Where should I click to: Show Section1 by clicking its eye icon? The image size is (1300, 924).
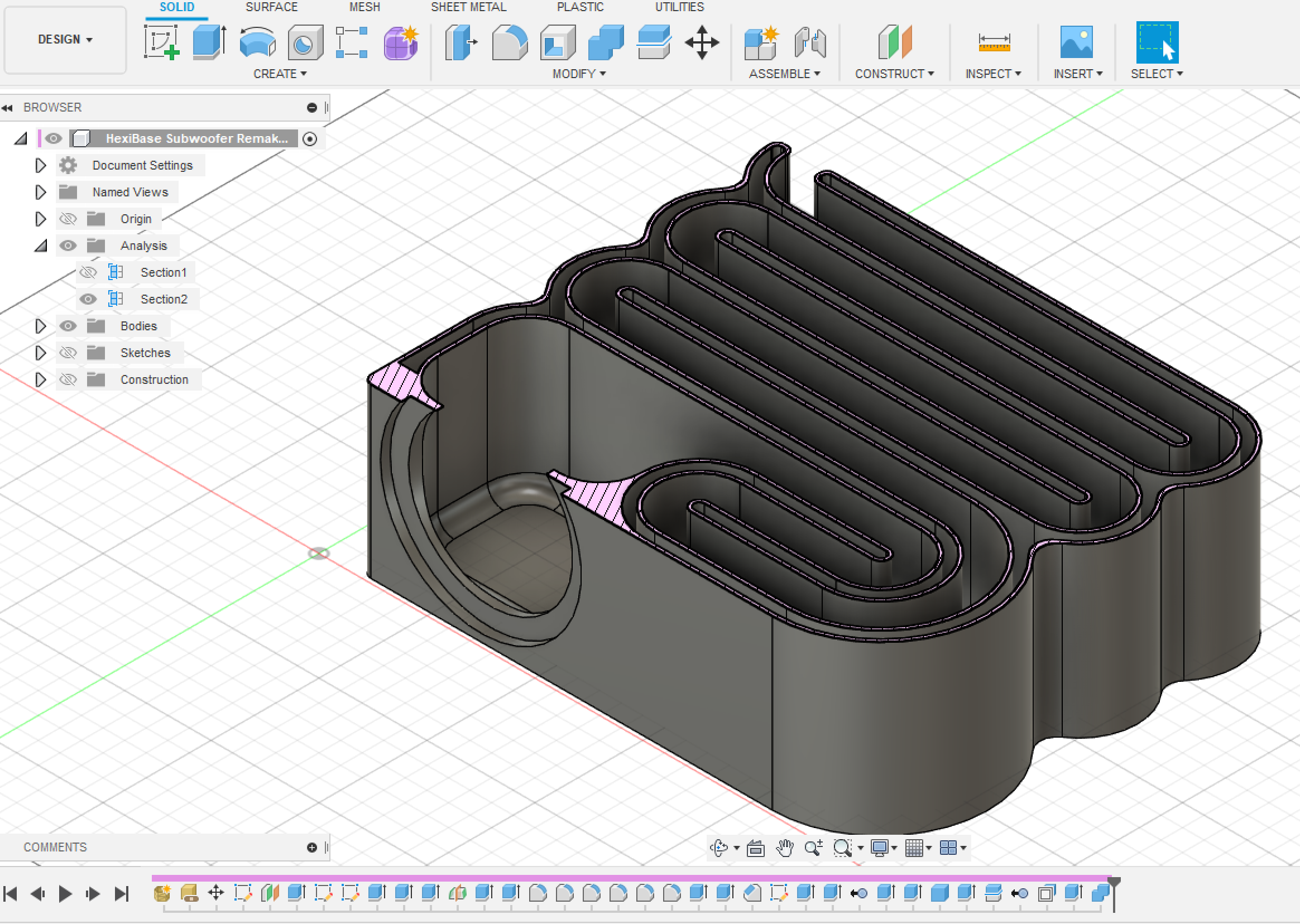point(88,272)
